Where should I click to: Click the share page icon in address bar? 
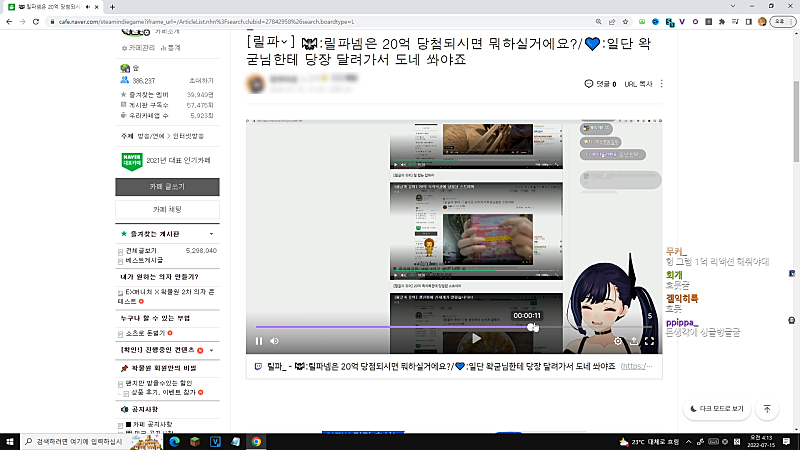point(612,21)
